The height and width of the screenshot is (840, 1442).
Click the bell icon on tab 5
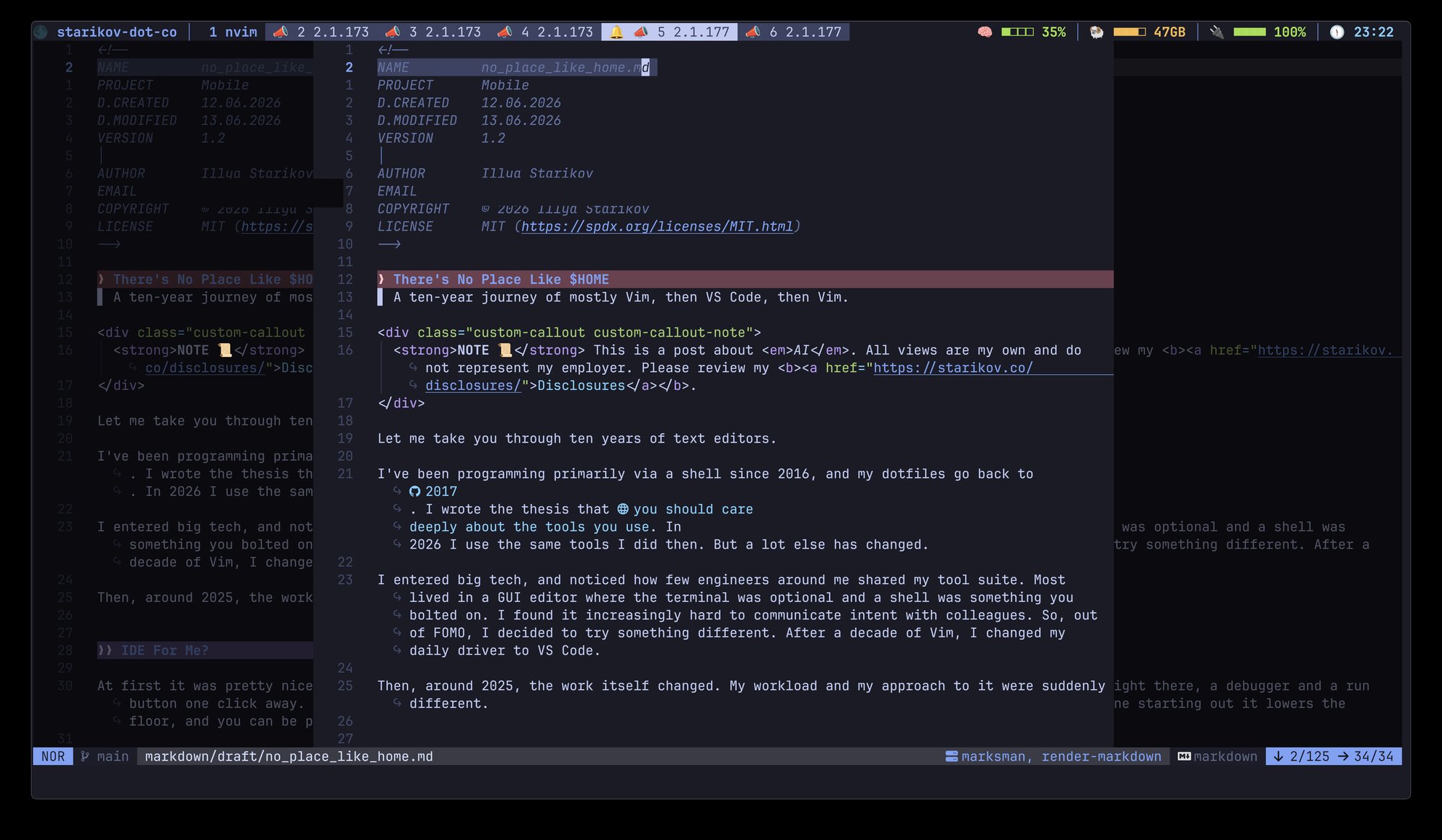click(616, 32)
